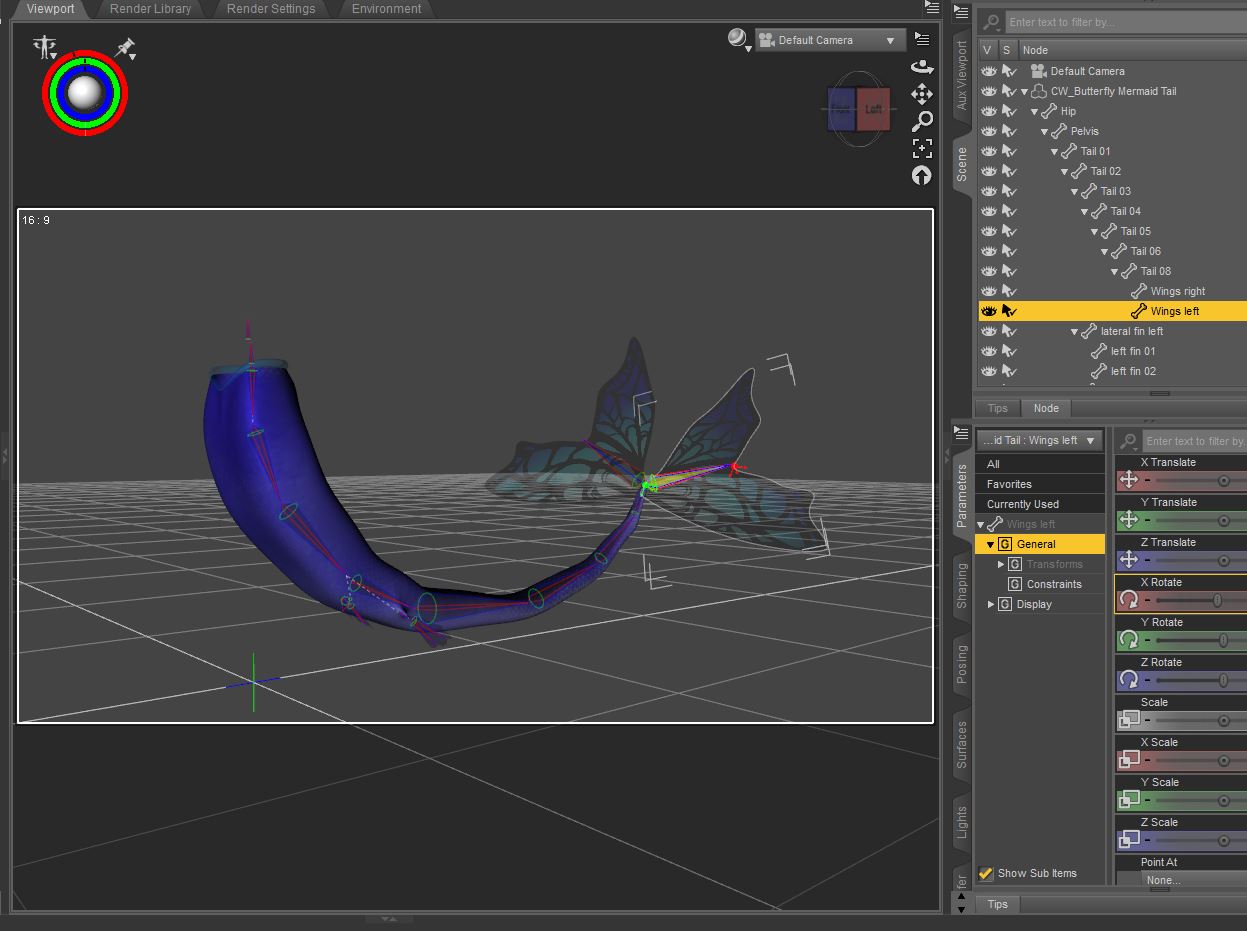The height and width of the screenshot is (931, 1247).
Task: Click the view cube in viewport
Action: pyautogui.click(x=858, y=109)
